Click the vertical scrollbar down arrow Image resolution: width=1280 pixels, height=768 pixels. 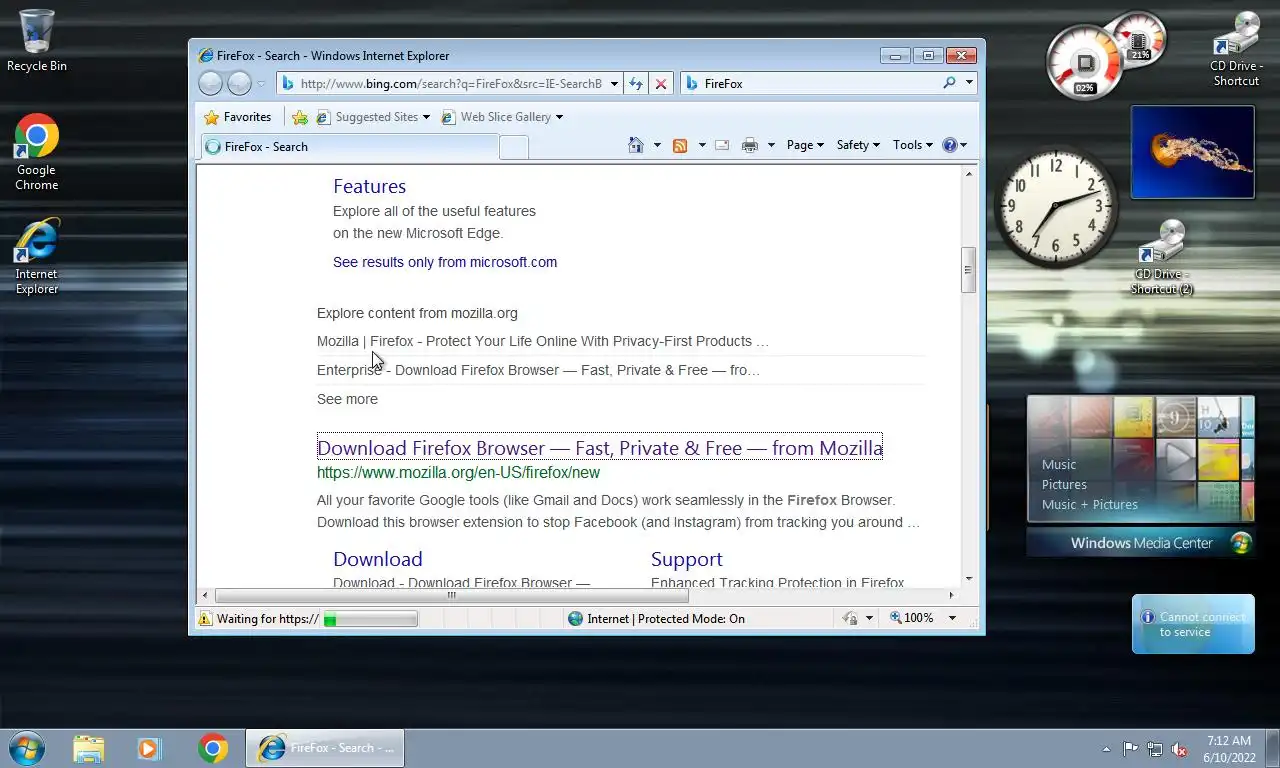click(968, 579)
